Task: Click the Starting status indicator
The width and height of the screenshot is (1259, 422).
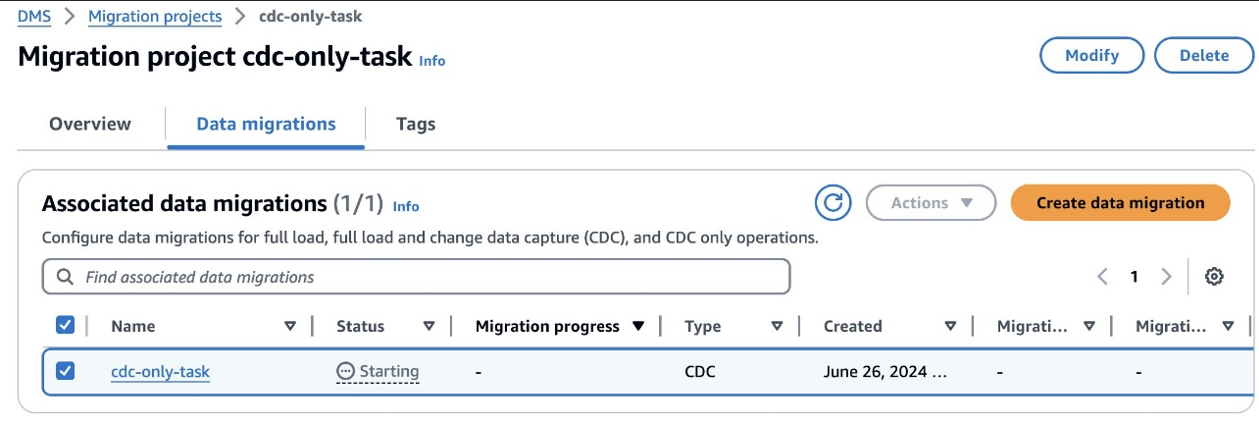Action: coord(378,372)
